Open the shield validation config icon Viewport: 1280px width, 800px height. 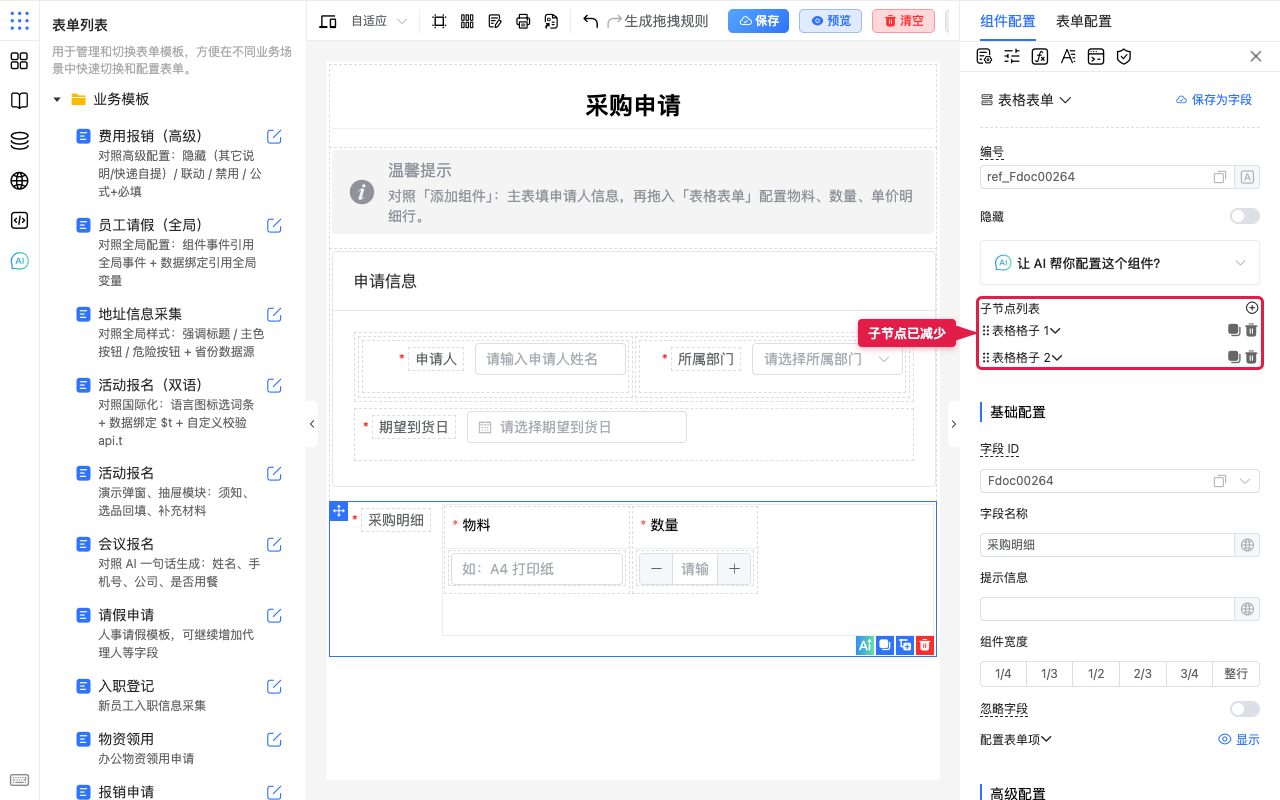point(1124,56)
